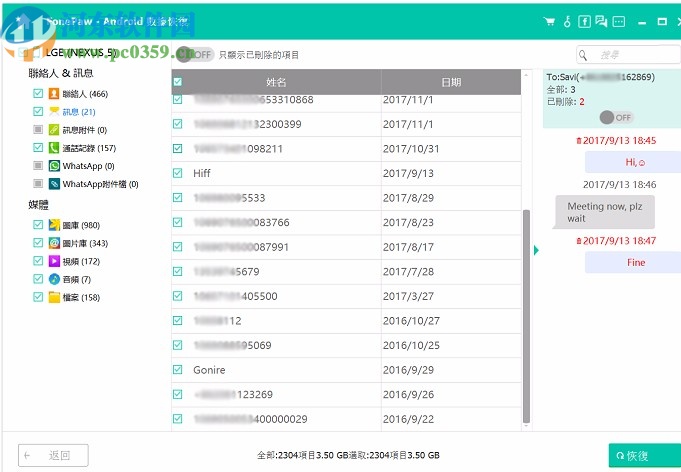
Task: Select the Hiff conversation row
Action: [346, 173]
